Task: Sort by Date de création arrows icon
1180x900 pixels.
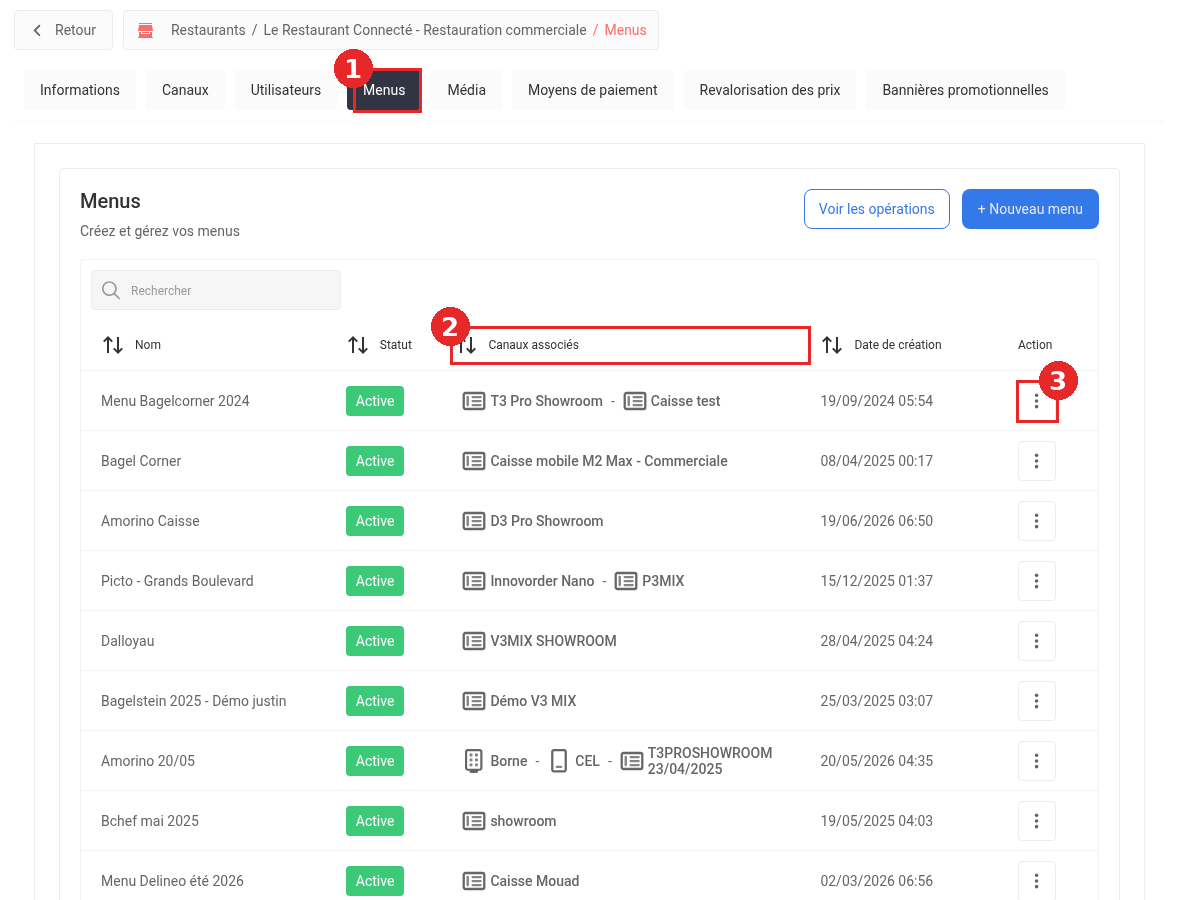Action: click(x=832, y=345)
